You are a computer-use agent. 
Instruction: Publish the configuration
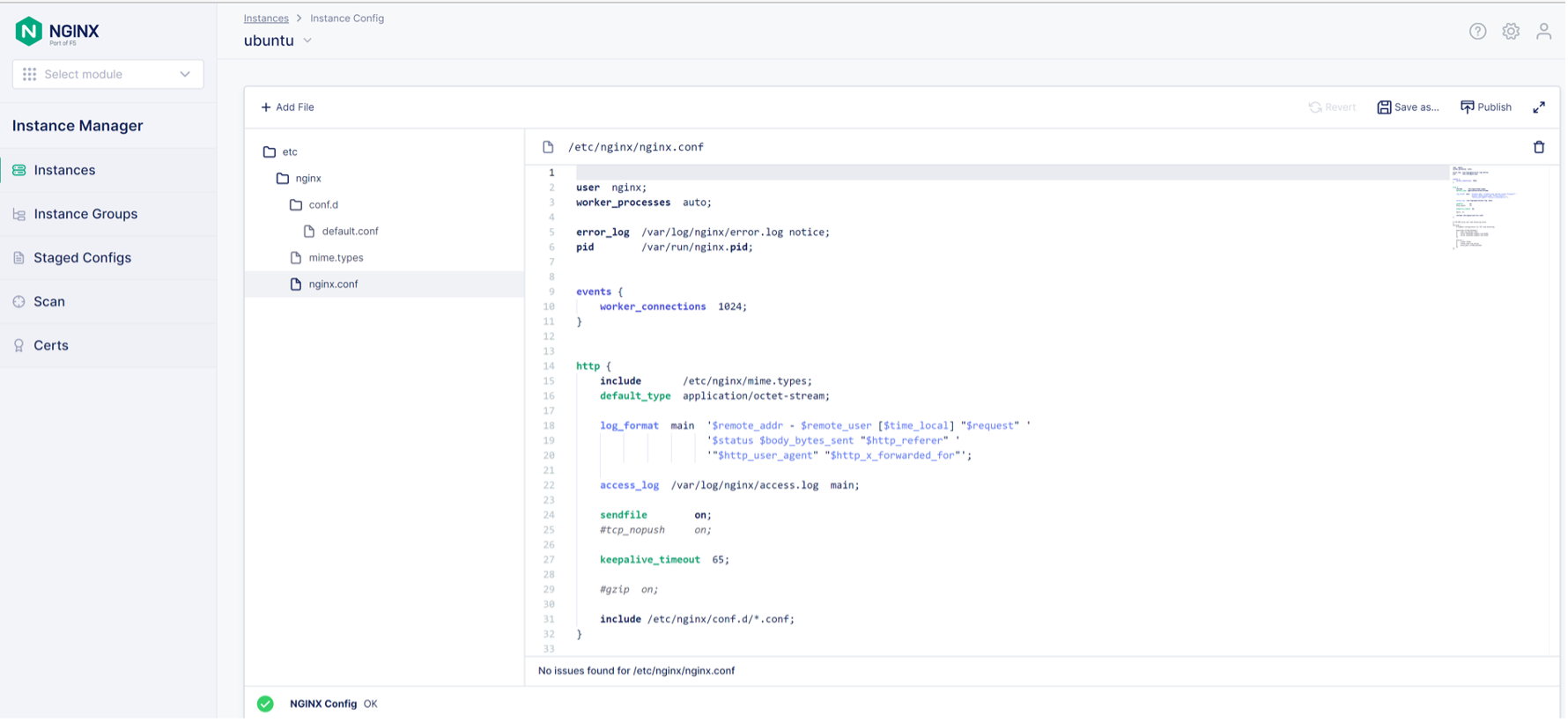pyautogui.click(x=1485, y=107)
